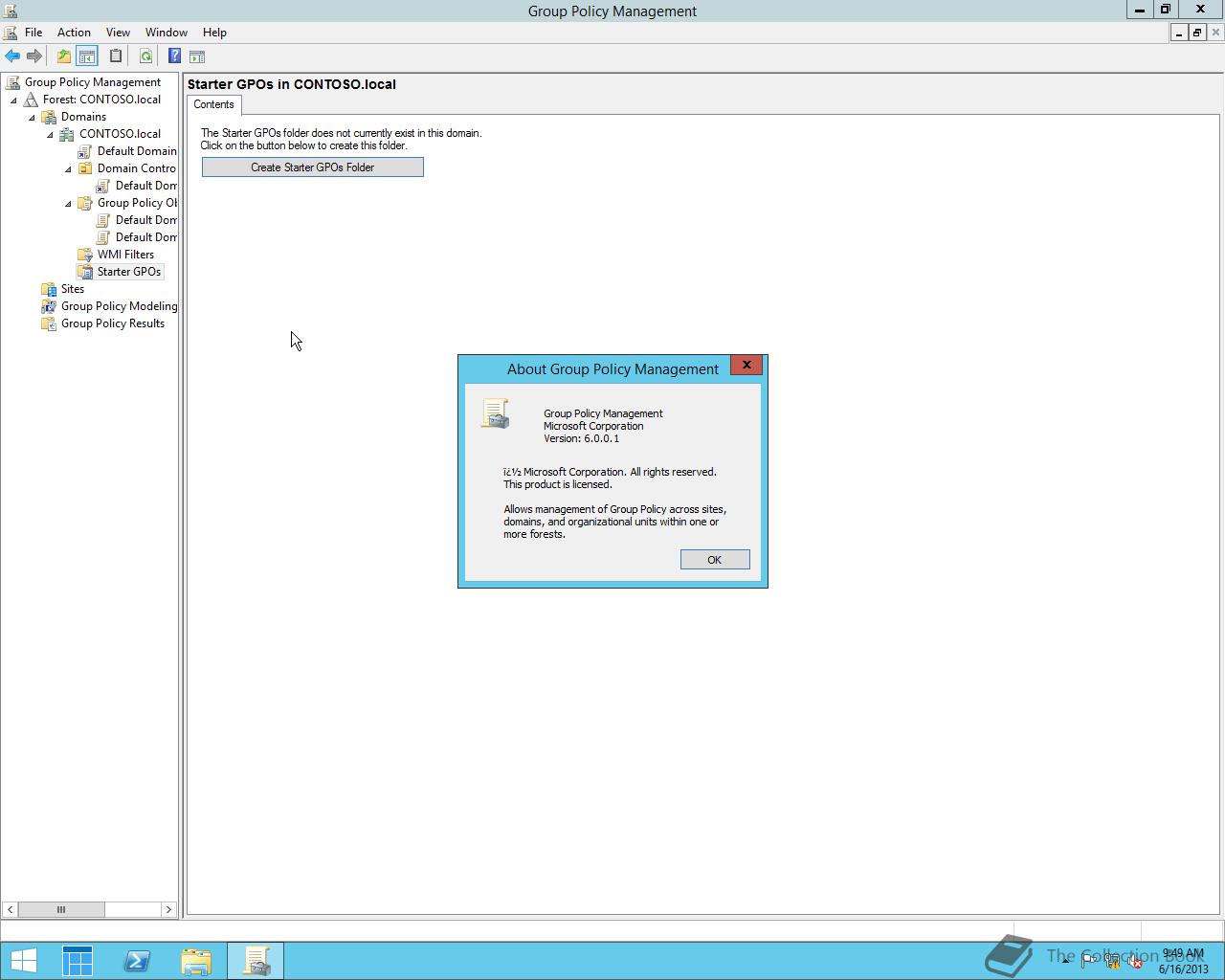Image resolution: width=1225 pixels, height=980 pixels.
Task: Click the tree pane scroll-right arrow
Action: click(x=168, y=909)
